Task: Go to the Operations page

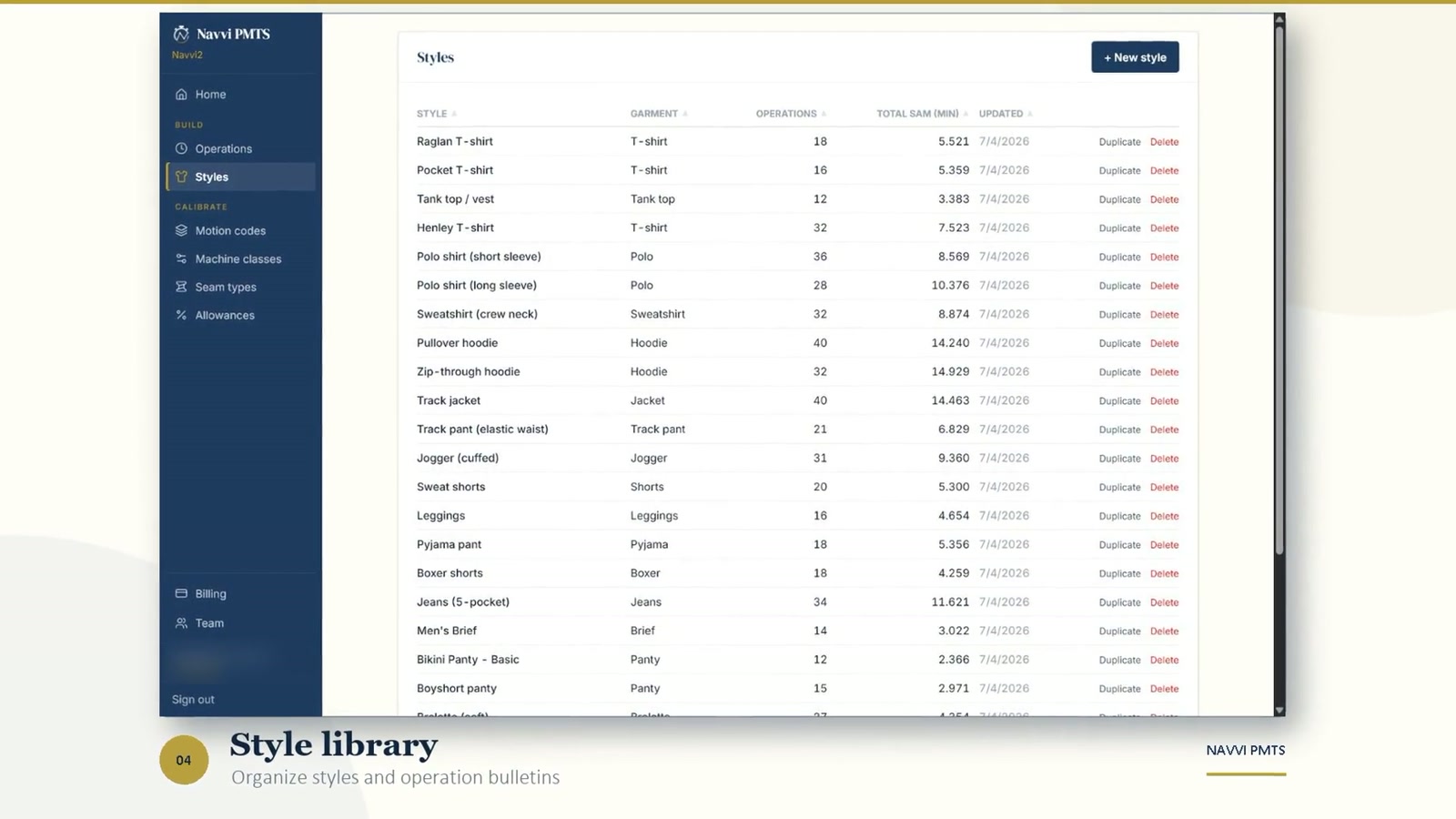Action: click(x=241, y=148)
